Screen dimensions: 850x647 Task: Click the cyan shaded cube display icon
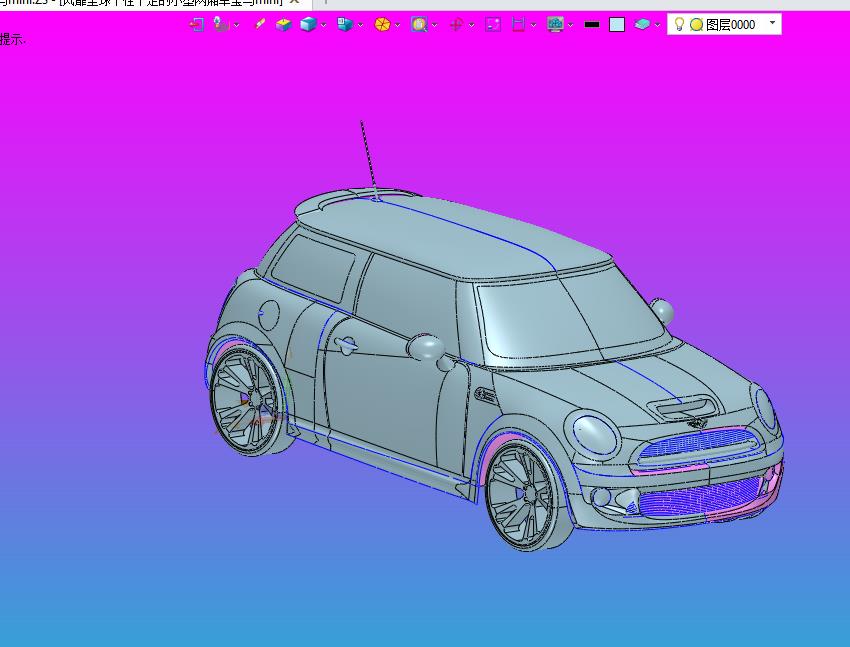coord(308,24)
